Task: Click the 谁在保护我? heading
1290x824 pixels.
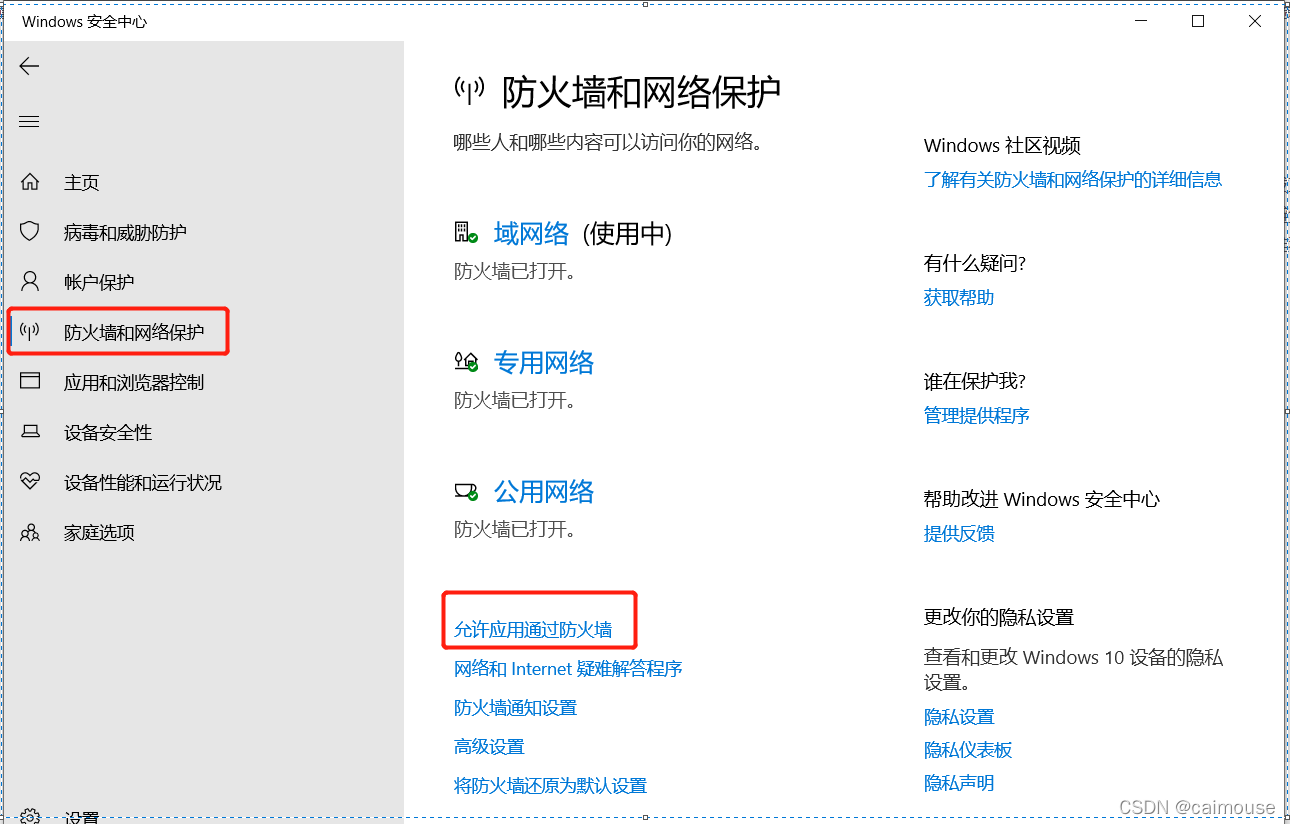Action: pos(975,381)
